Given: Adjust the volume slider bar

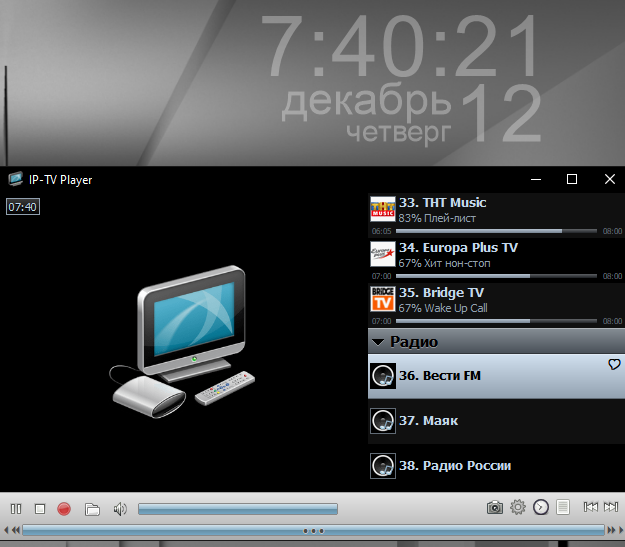Looking at the screenshot, I should pos(238,509).
